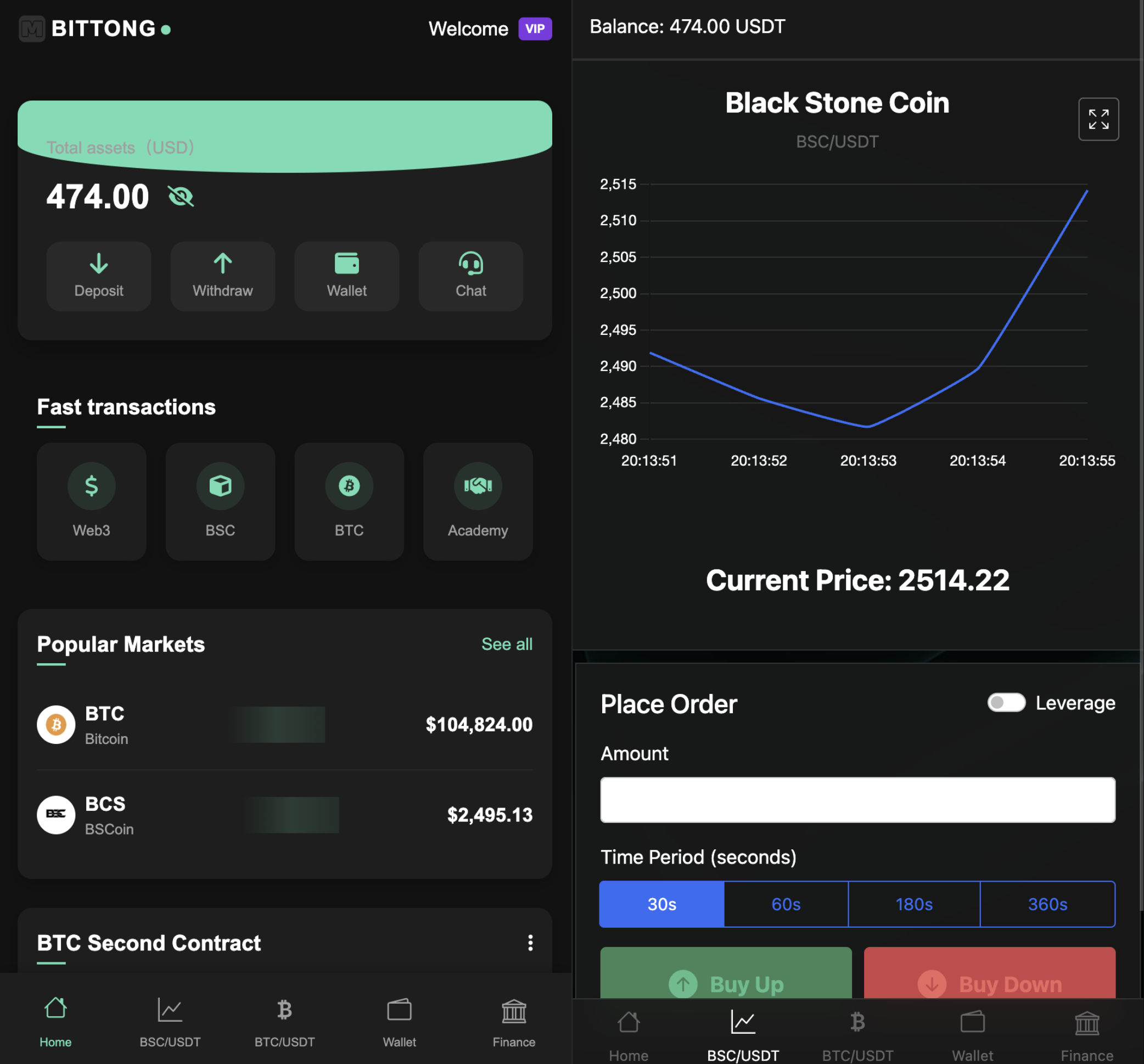Click See all in Popular Markets
The image size is (1144, 1064).
click(x=506, y=644)
